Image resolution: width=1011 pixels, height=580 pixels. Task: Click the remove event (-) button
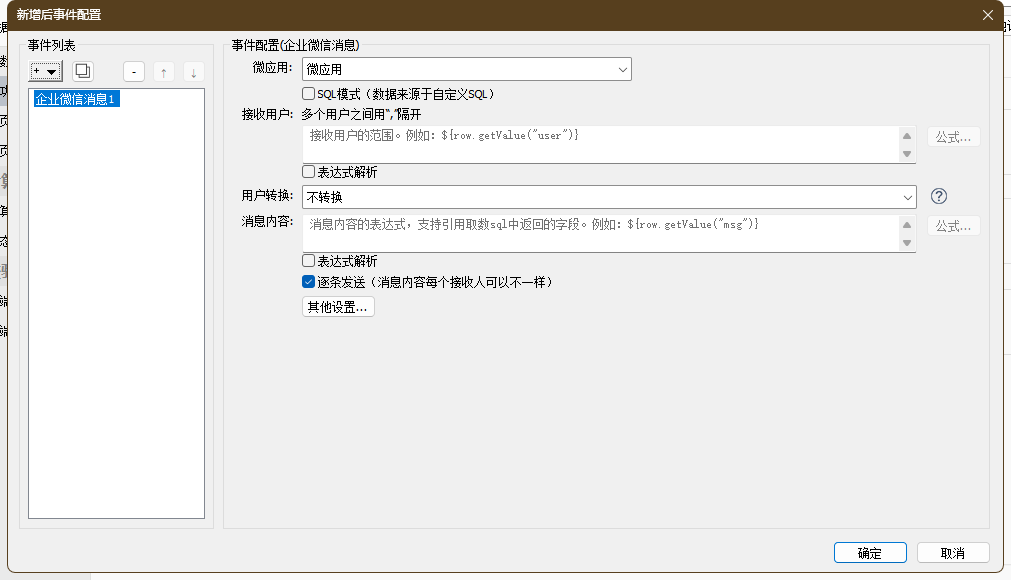click(134, 71)
